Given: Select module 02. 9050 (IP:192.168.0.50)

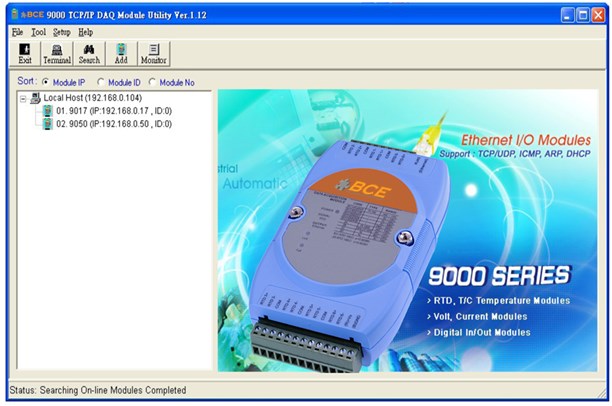Looking at the screenshot, I should (114, 124).
